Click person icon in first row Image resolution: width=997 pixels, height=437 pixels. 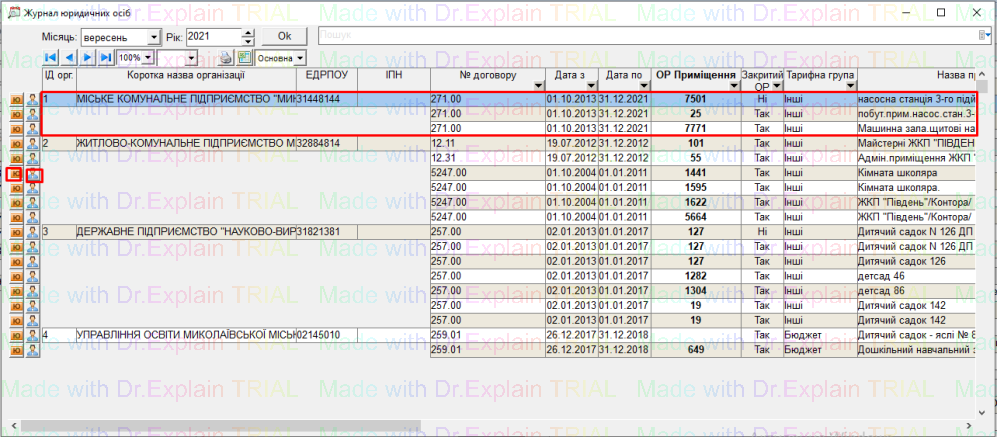(33, 100)
